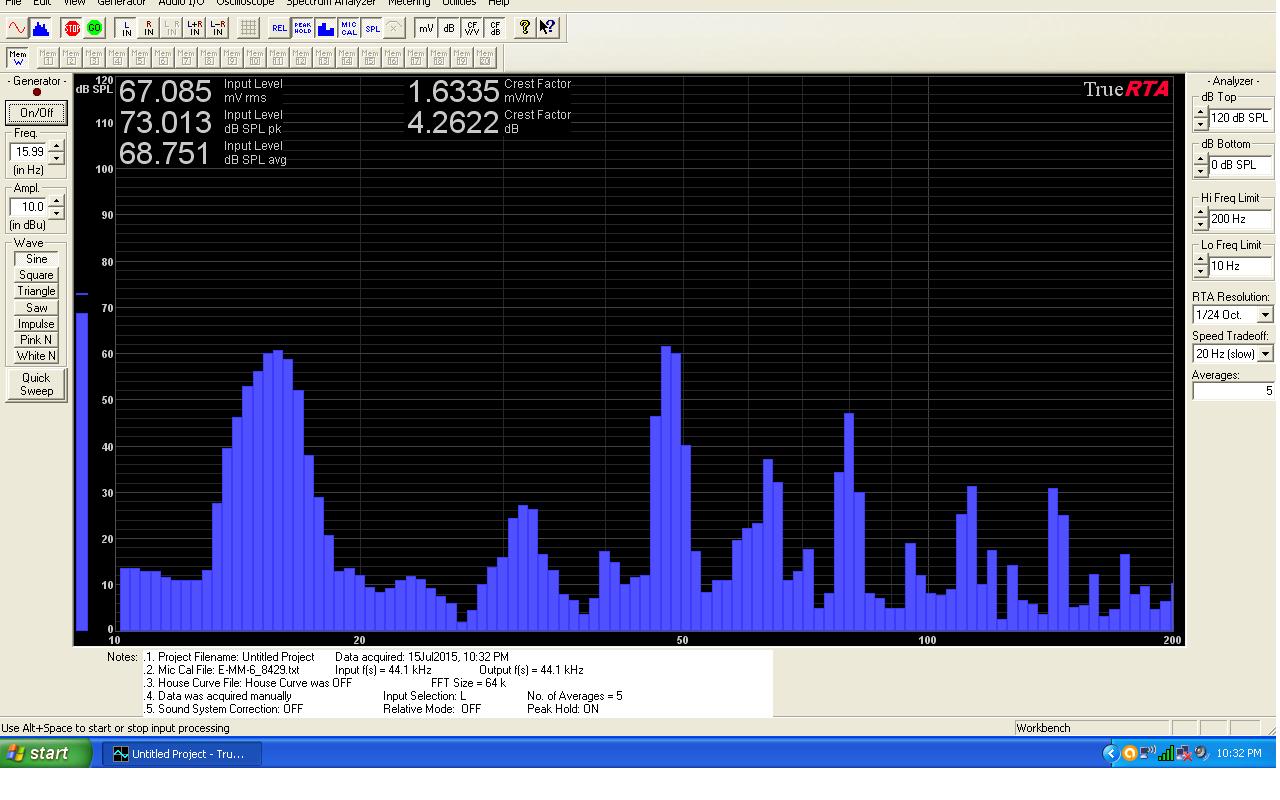This screenshot has height=800, width=1280.
Task: Activate the context help arrow-question icon
Action: click(548, 28)
